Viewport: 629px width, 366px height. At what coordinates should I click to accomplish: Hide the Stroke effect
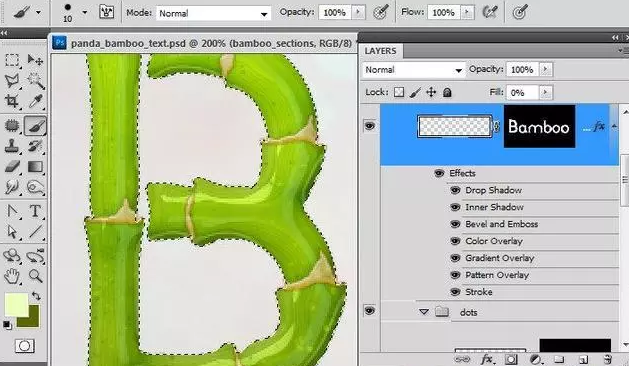[455, 292]
